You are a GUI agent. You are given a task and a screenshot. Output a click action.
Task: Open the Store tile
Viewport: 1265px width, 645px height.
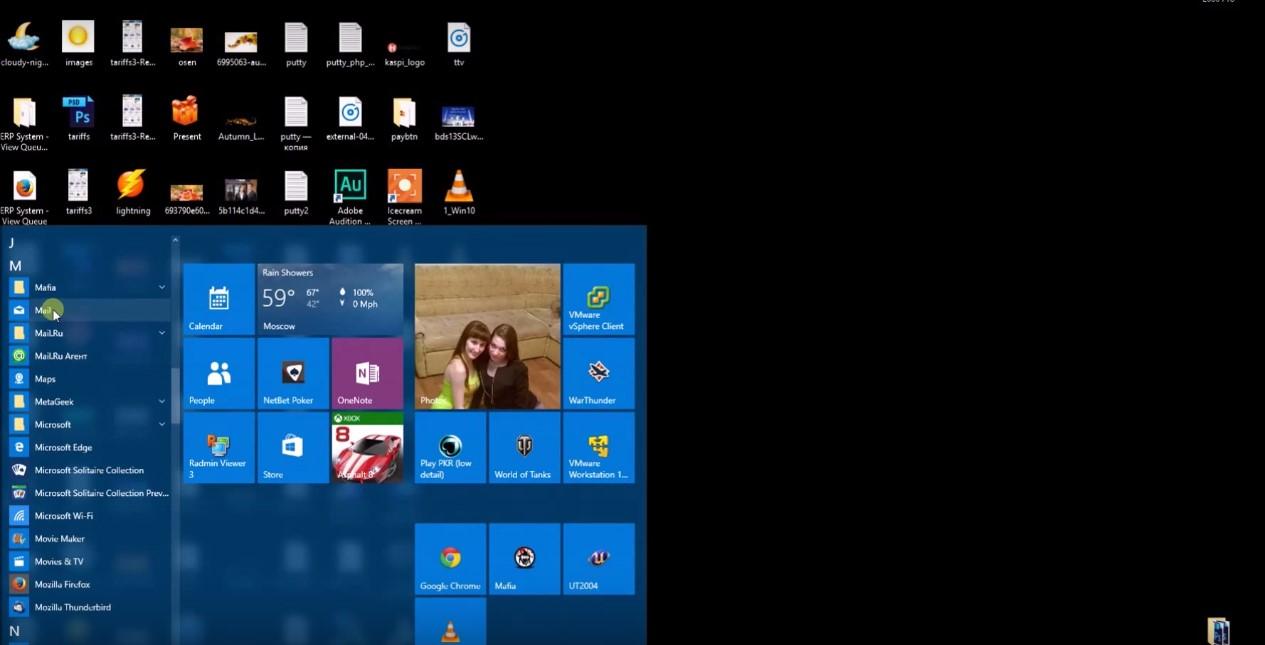point(292,447)
